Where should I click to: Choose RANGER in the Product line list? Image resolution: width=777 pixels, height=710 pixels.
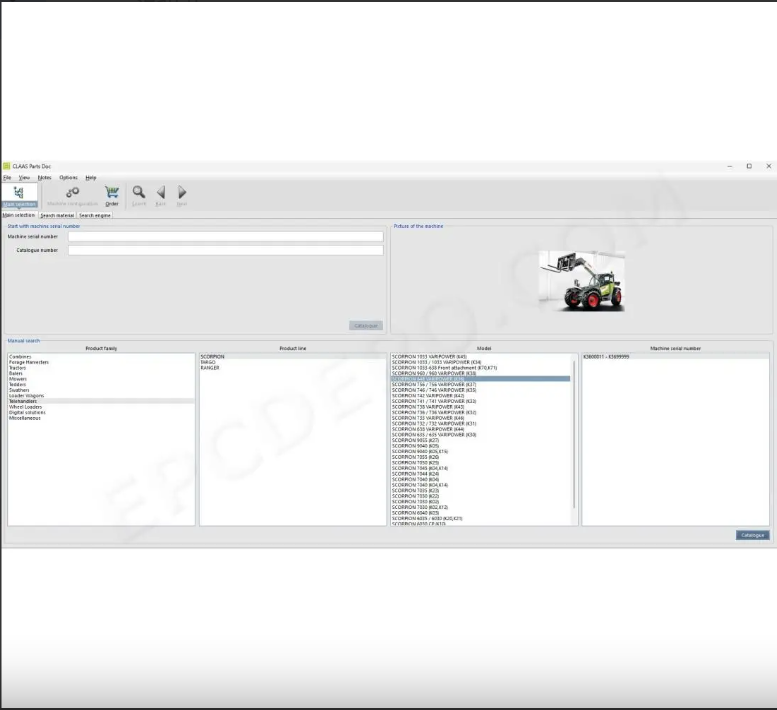(210, 368)
